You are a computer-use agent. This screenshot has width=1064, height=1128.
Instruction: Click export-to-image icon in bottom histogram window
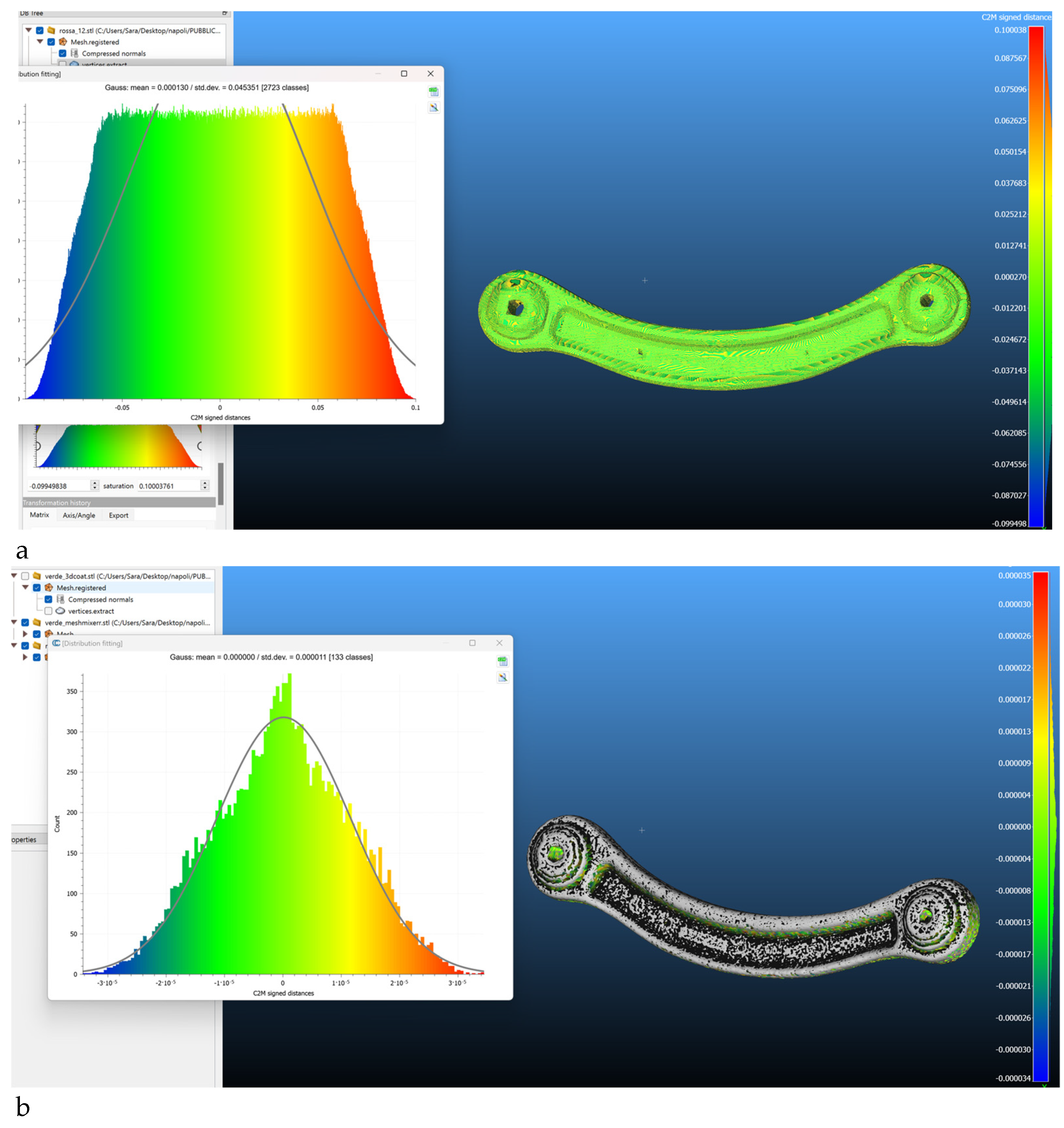tap(502, 677)
